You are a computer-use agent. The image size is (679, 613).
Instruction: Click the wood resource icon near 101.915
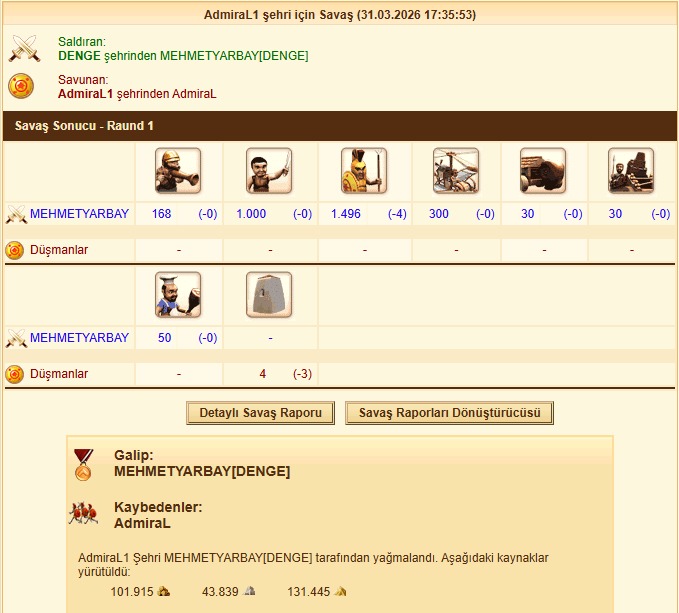tap(164, 591)
